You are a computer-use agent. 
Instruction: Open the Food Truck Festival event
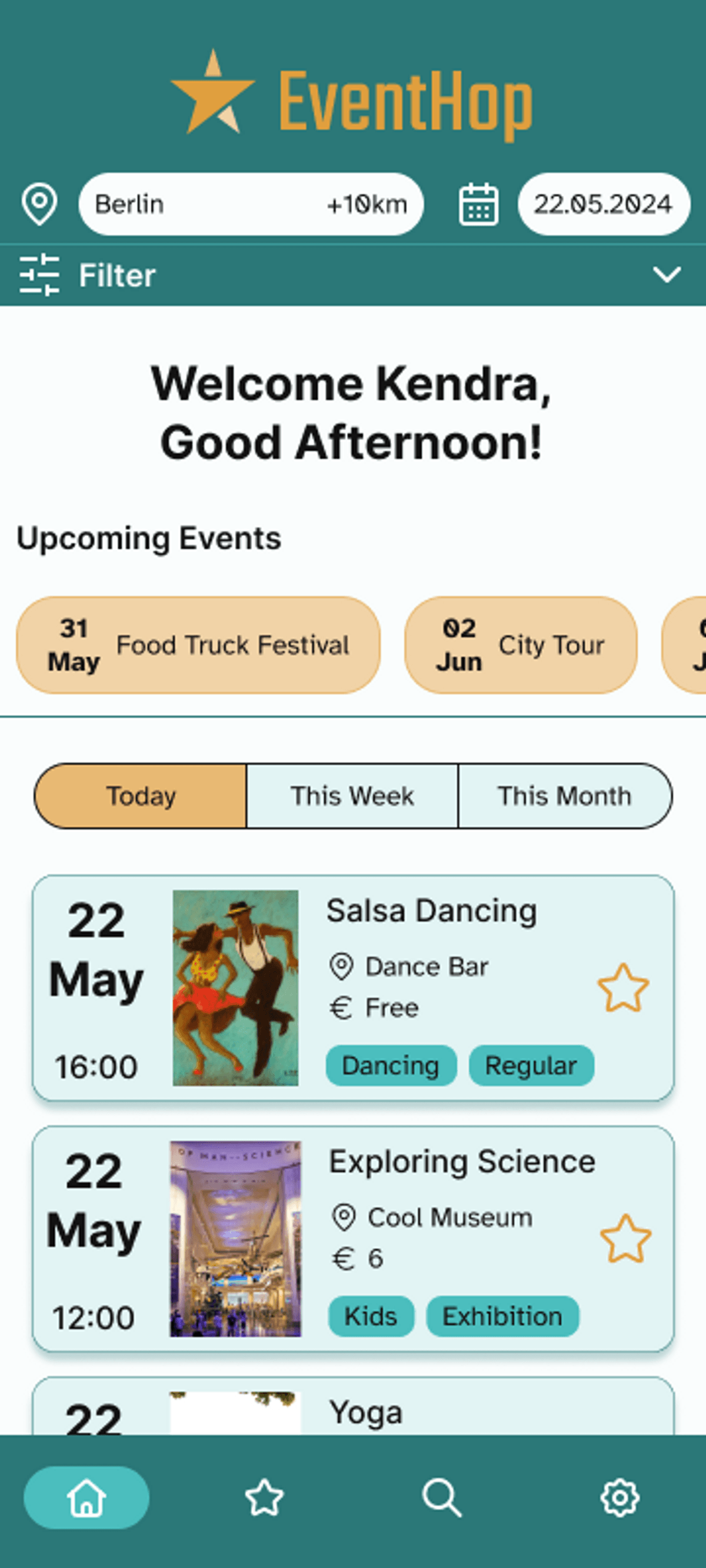[199, 644]
